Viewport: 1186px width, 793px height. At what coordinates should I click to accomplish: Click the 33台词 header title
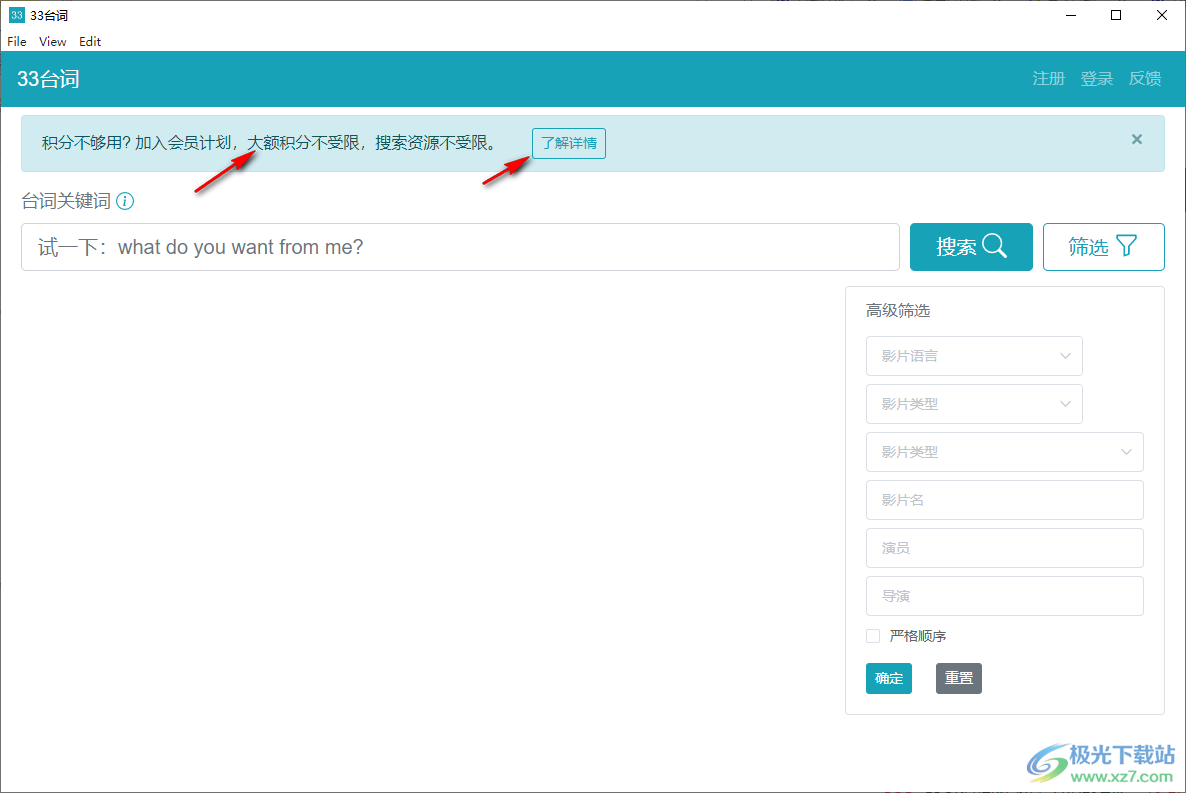click(48, 79)
